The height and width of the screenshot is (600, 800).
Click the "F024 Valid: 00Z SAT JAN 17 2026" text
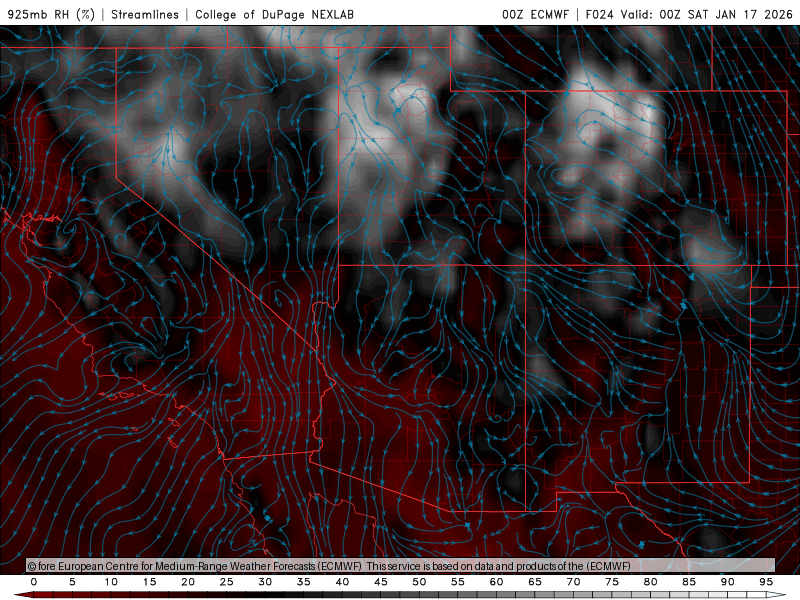(x=689, y=14)
